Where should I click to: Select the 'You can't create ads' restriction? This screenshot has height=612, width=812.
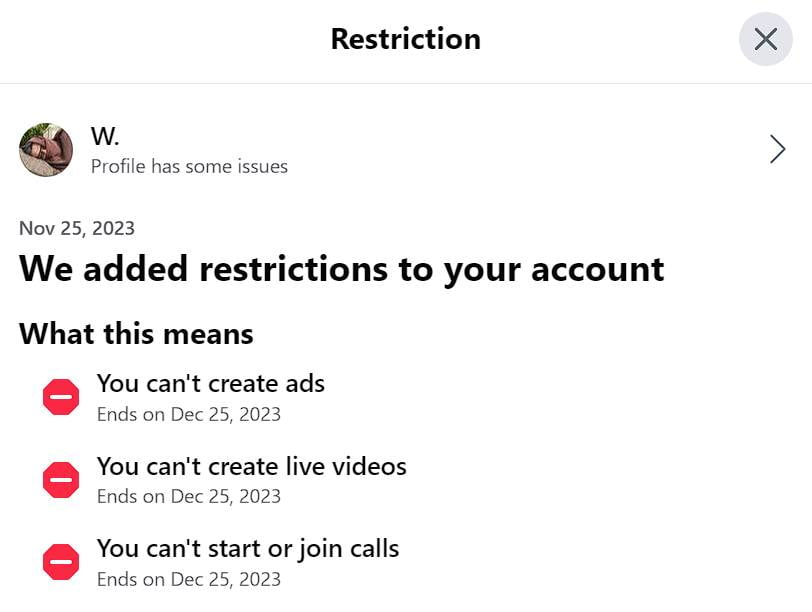tap(210, 383)
